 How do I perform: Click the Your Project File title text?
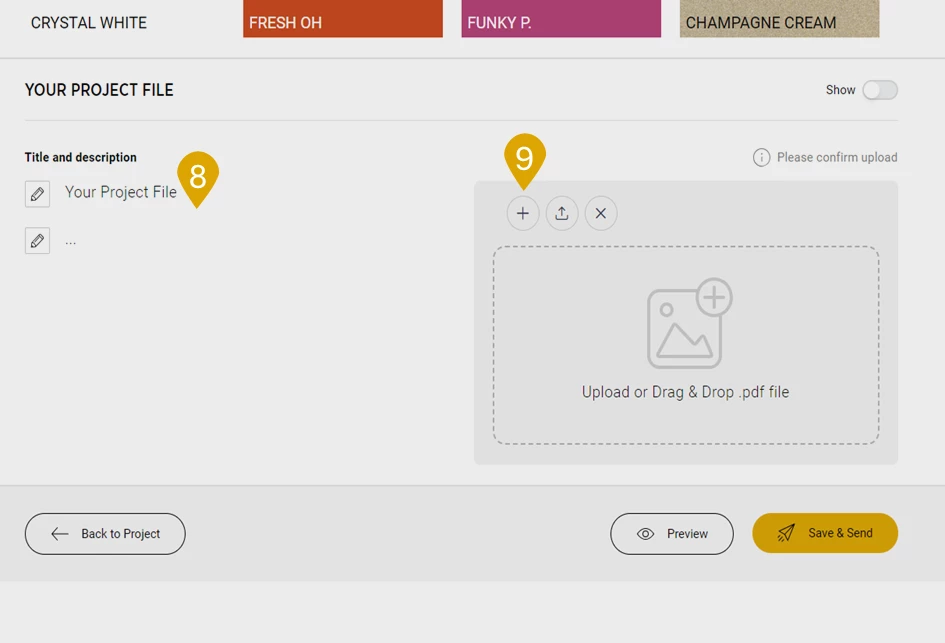[120, 192]
